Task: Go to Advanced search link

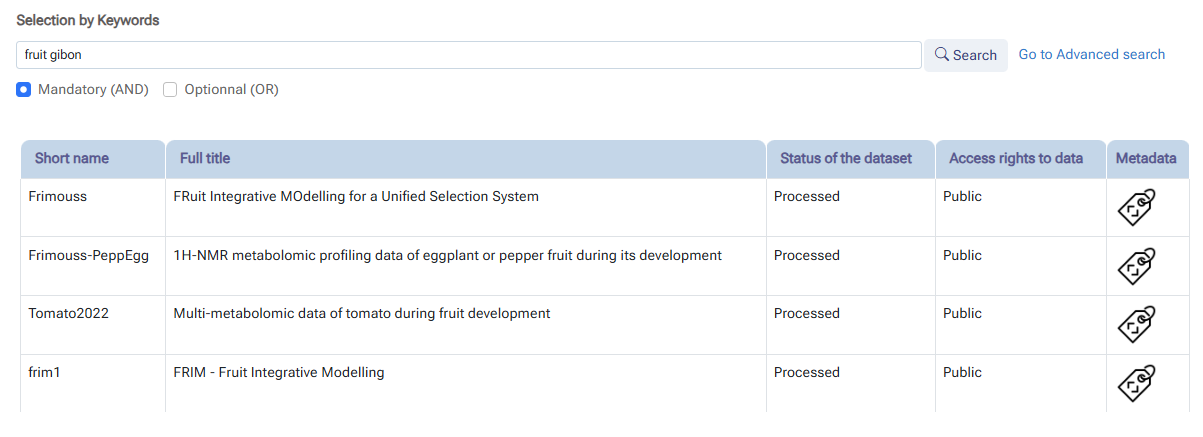Action: click(x=1091, y=54)
